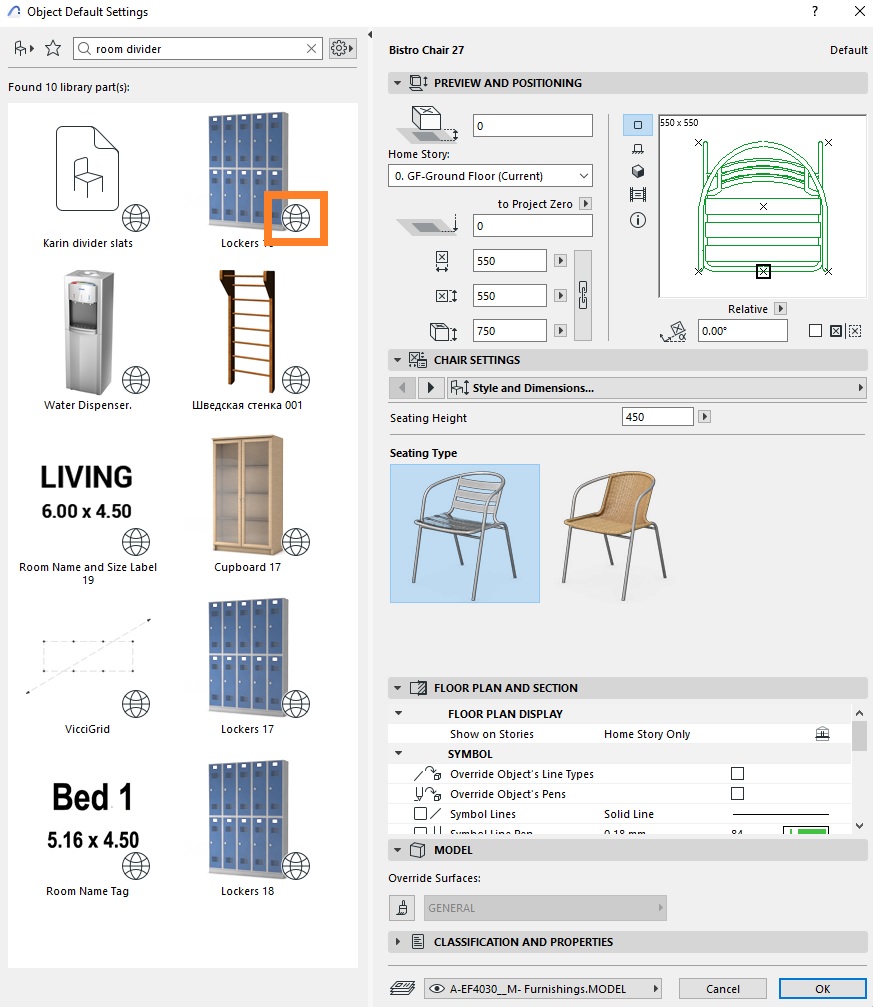Click the rotation angle icon
873x1007 pixels.
[x=673, y=331]
